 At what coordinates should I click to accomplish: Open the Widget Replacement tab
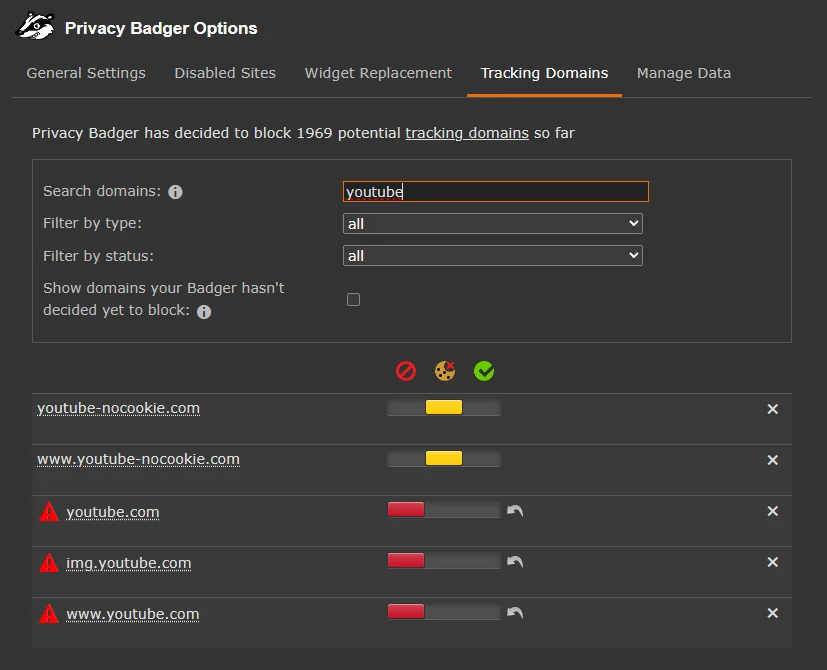(x=378, y=73)
